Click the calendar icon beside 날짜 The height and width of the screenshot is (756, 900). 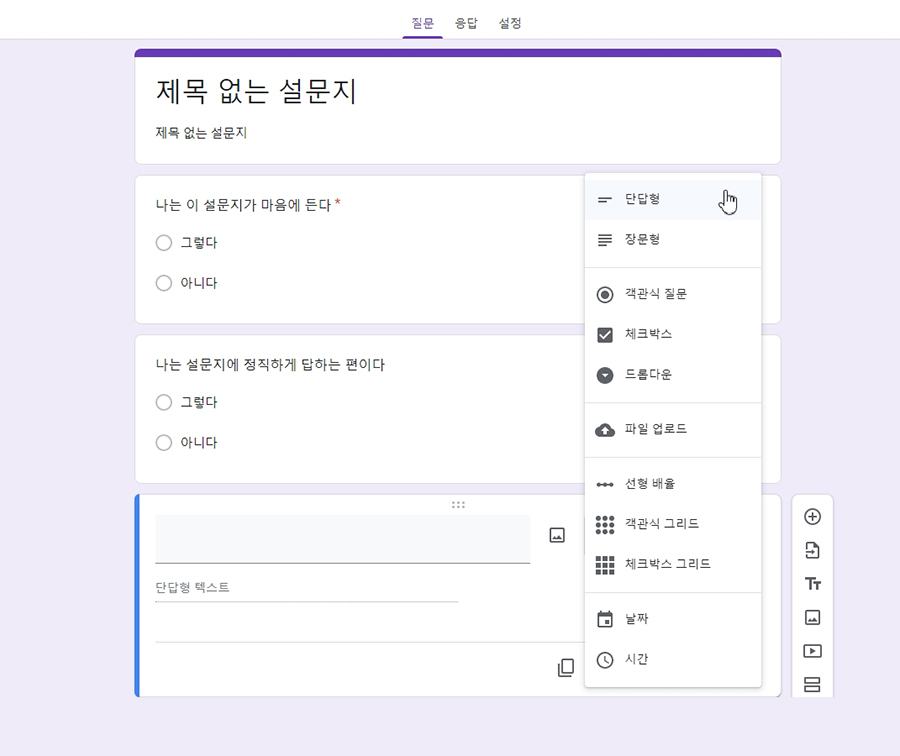pyautogui.click(x=604, y=619)
